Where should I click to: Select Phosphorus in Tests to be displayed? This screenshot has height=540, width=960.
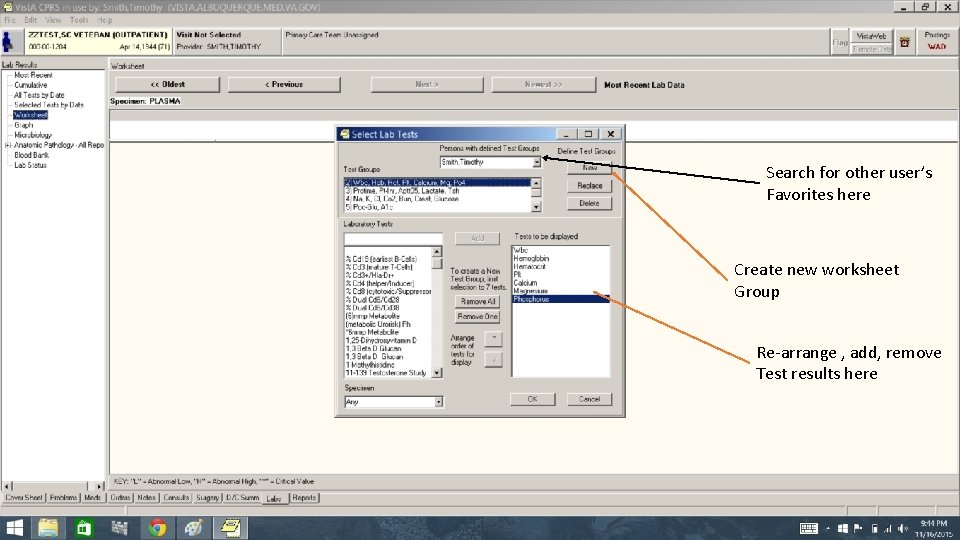560,299
